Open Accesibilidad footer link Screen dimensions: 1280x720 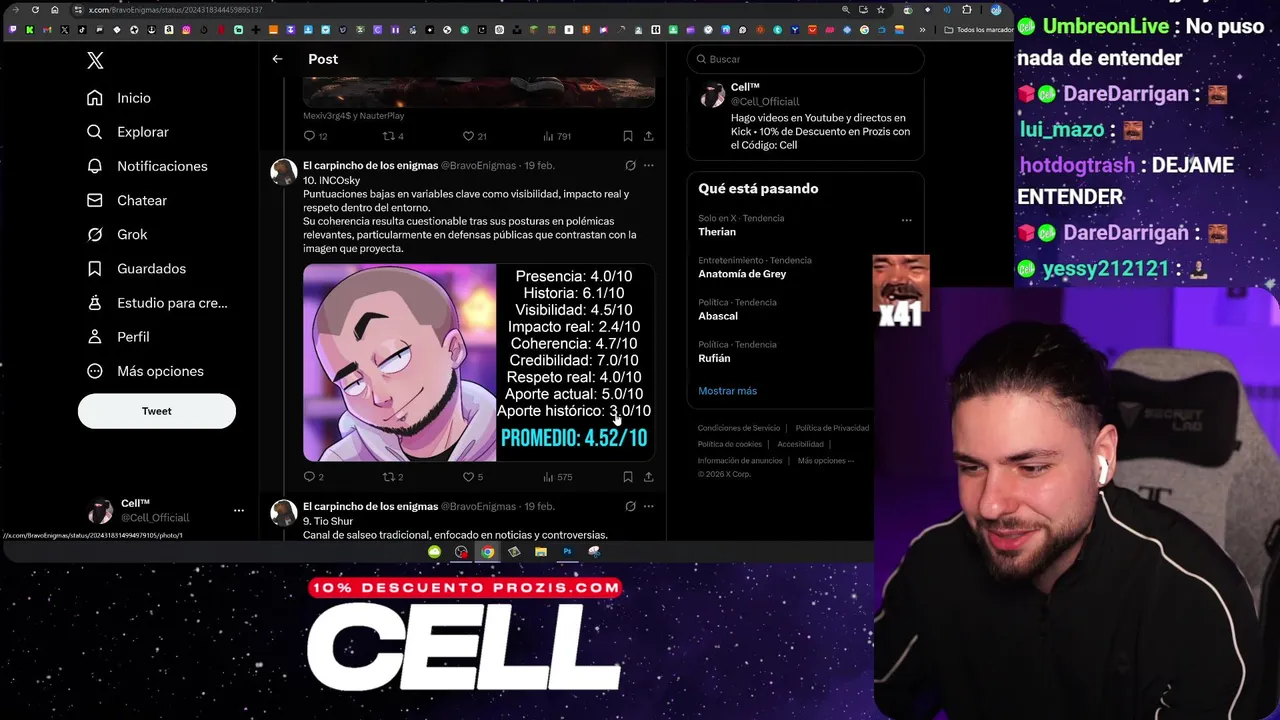[x=800, y=444]
